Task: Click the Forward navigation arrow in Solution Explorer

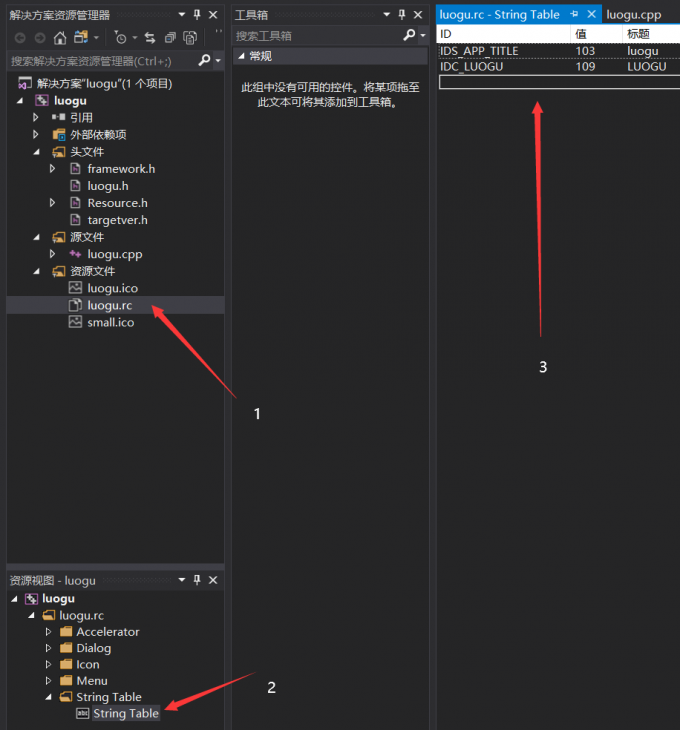Action: pyautogui.click(x=40, y=38)
